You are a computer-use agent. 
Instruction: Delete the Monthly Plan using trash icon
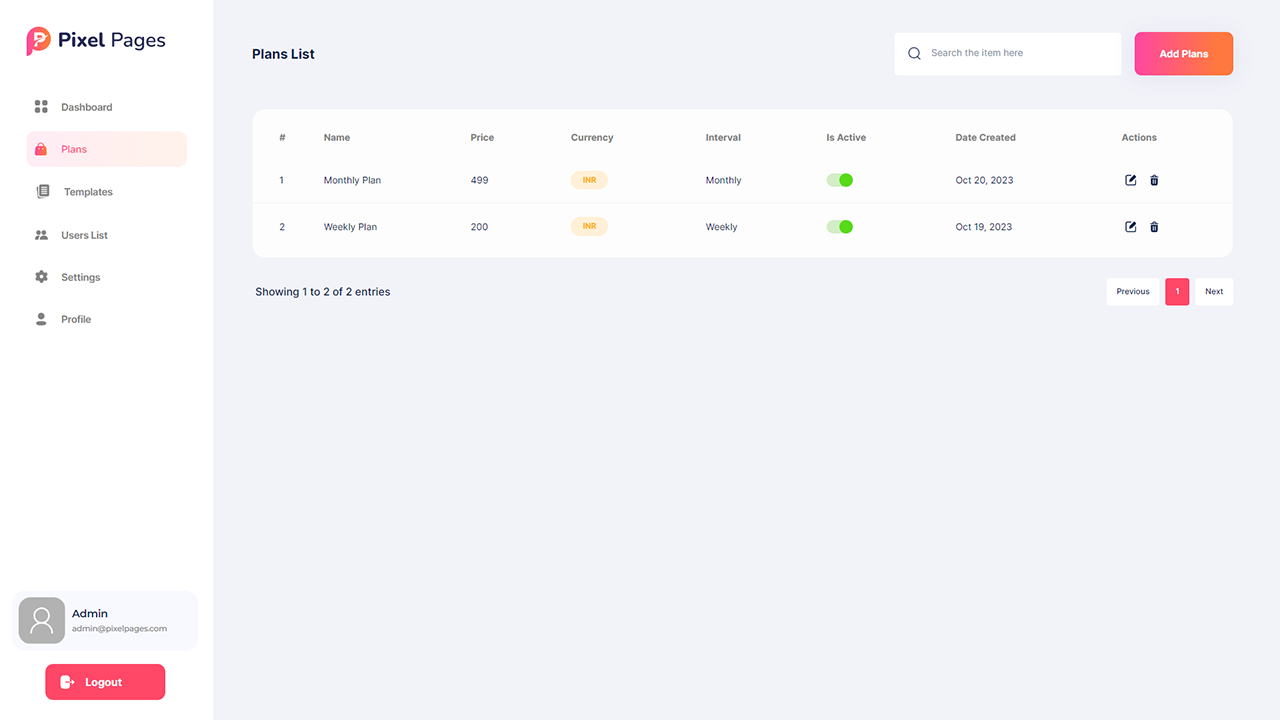click(x=1154, y=180)
